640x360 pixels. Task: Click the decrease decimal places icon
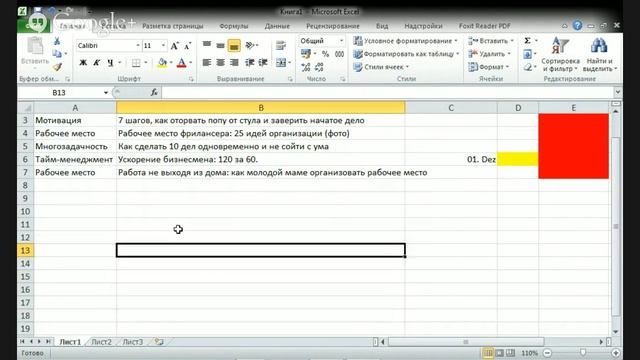coord(319,67)
